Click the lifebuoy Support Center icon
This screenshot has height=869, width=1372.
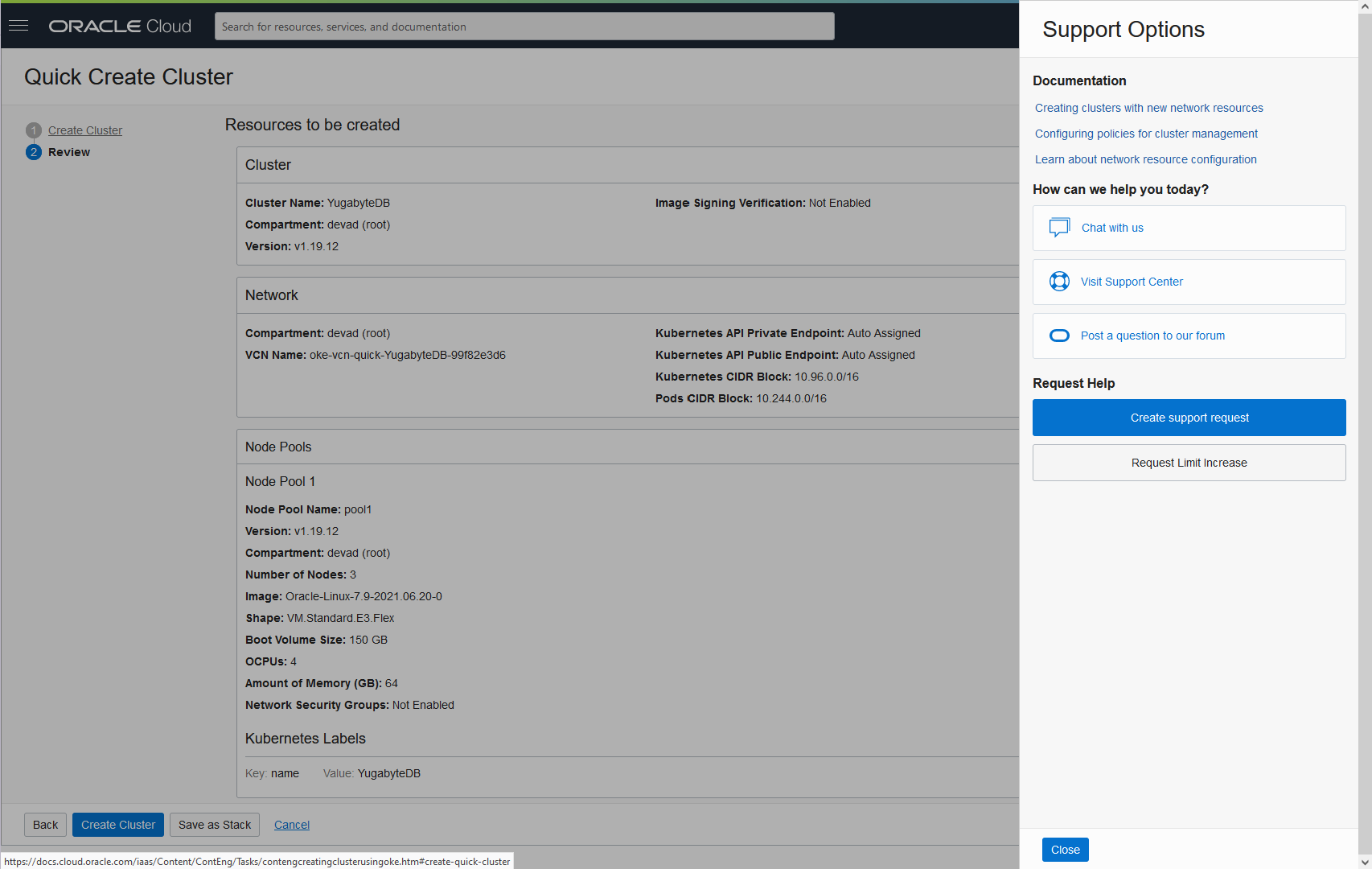(1059, 282)
